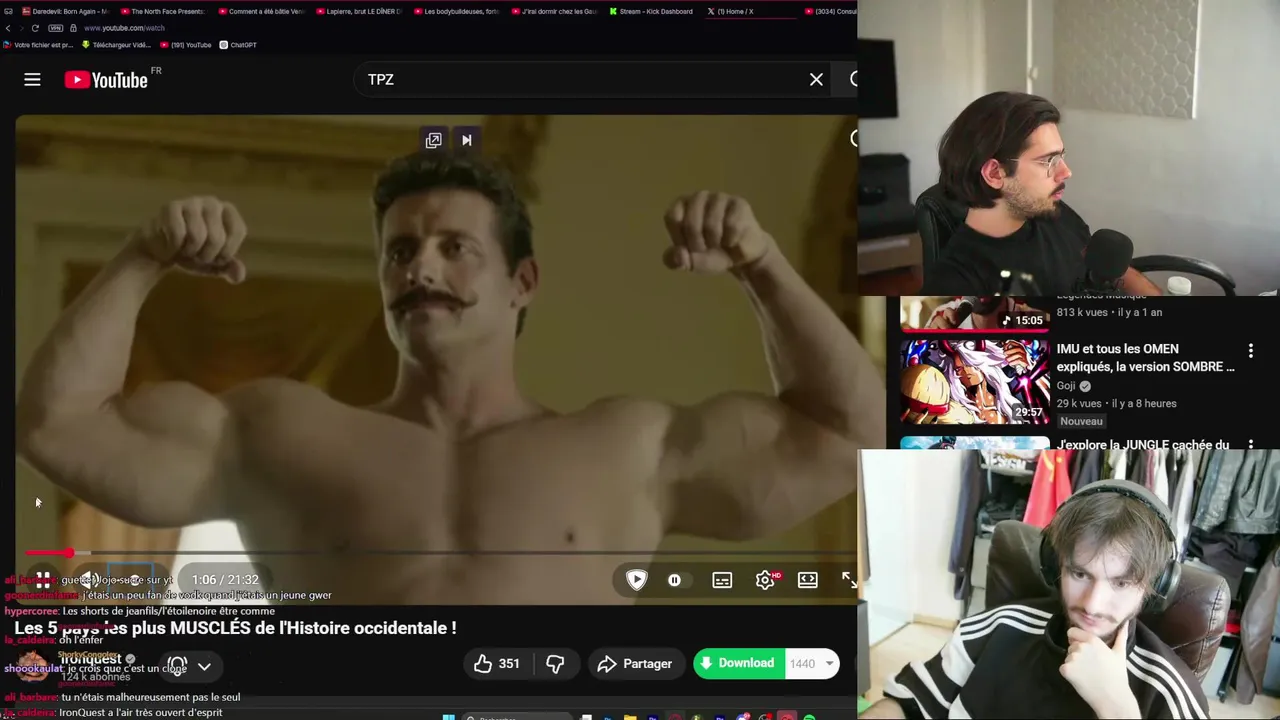Reload the page with refresh icon

(35, 28)
